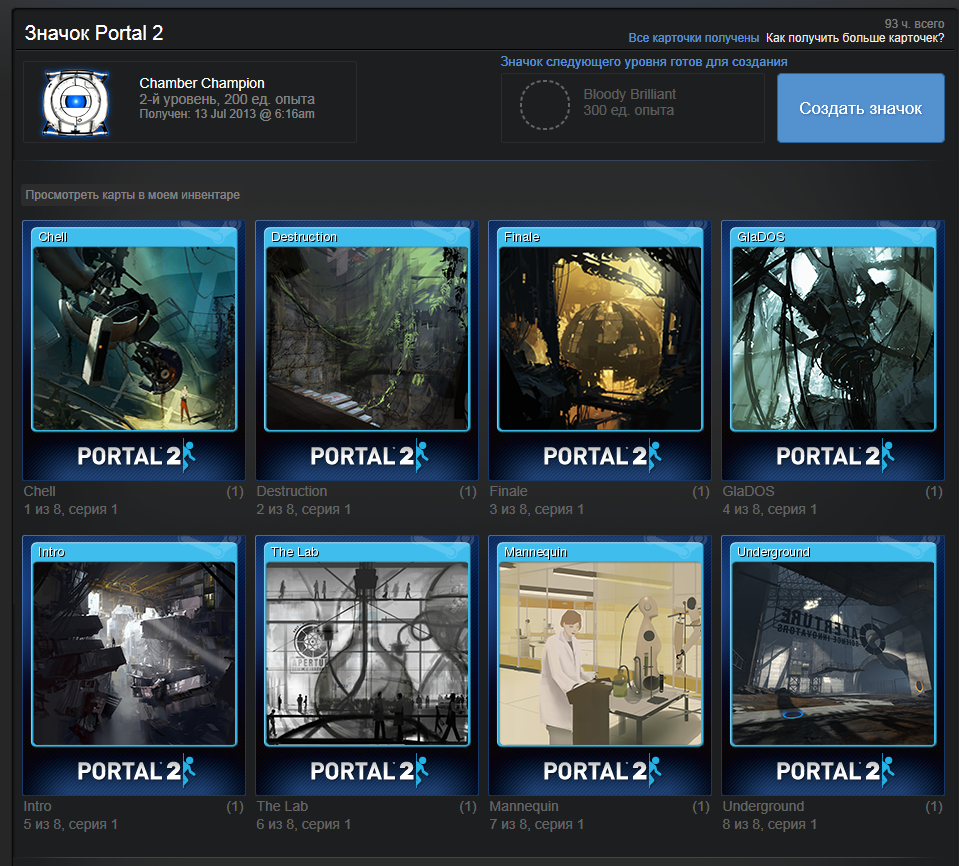This screenshot has width=959, height=866.
Task: Click the Chamber Champion badge title
Action: [202, 83]
